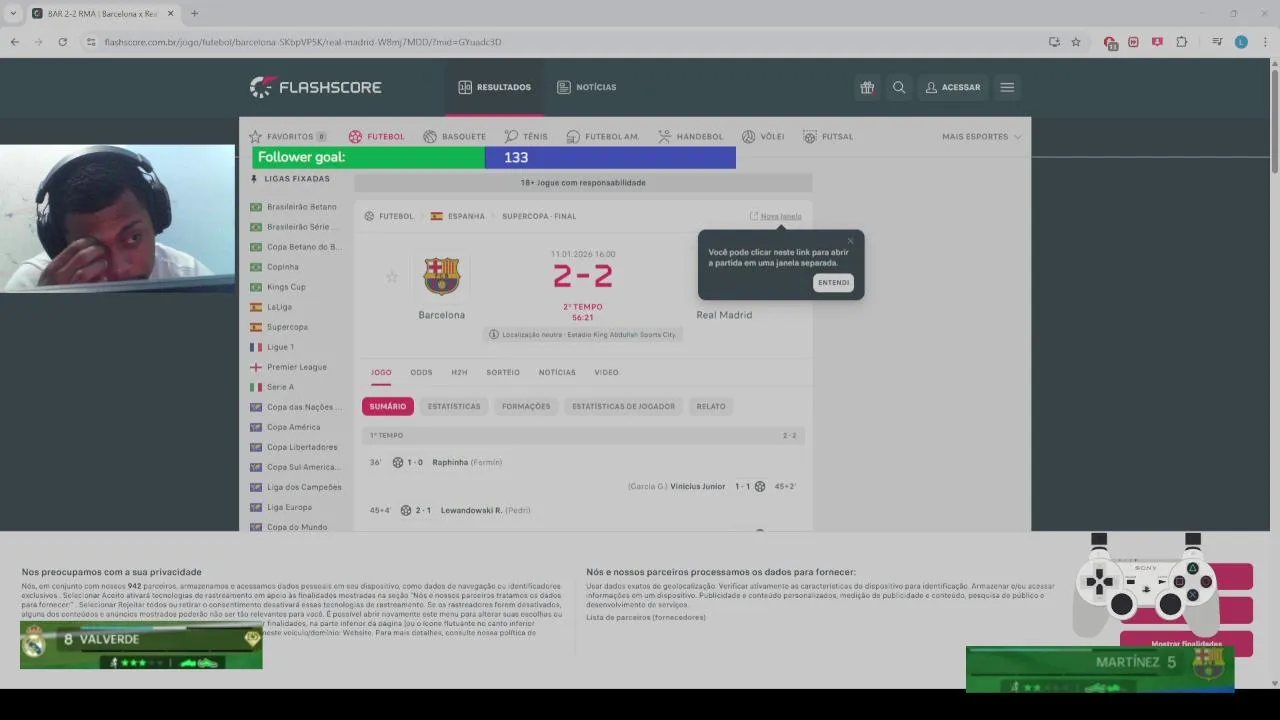
Task: Switch to Odds match tab
Action: [421, 372]
